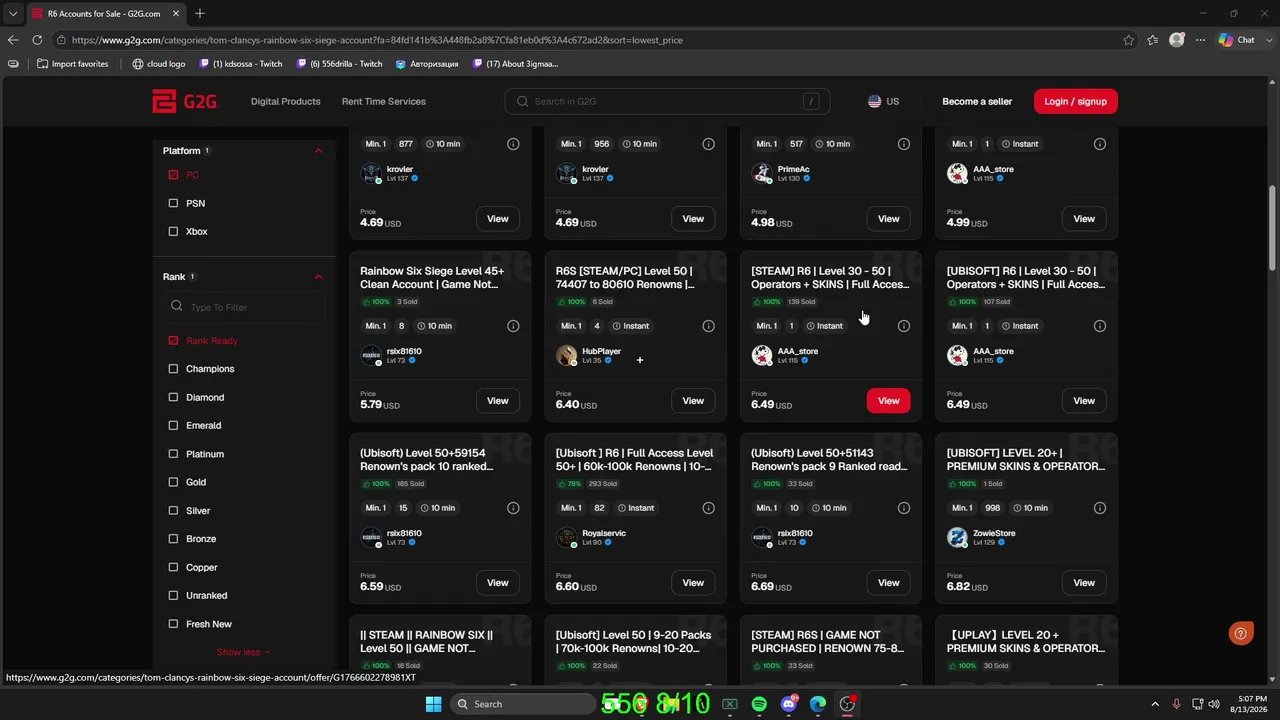Select the R6 Accounts for Sale browser tab
The height and width of the screenshot is (720, 1280).
[105, 14]
